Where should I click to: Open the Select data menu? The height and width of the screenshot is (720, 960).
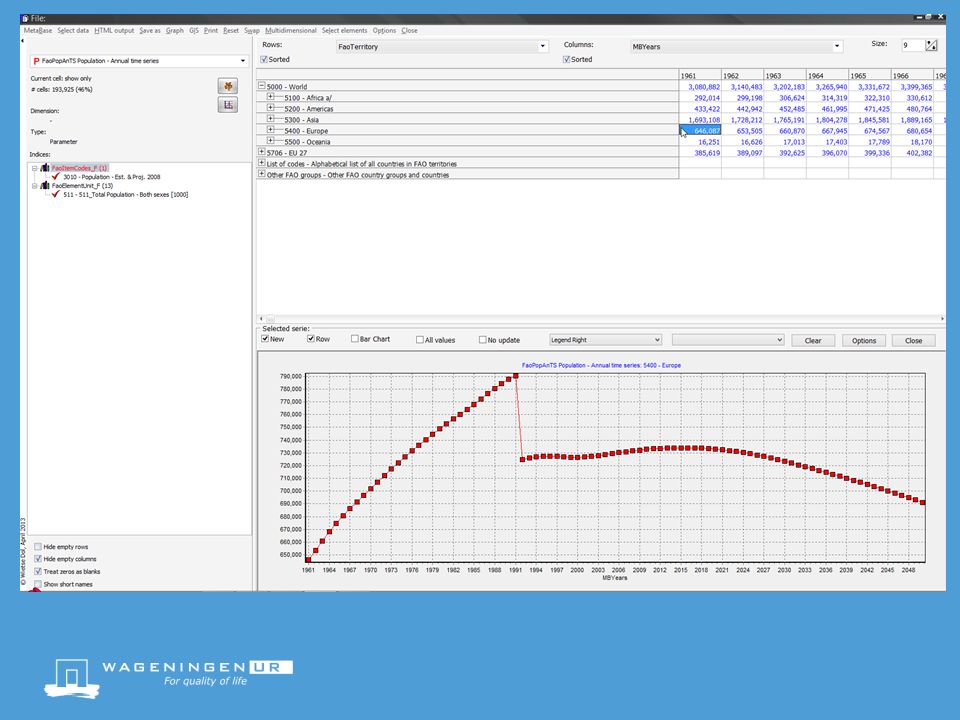click(x=73, y=31)
